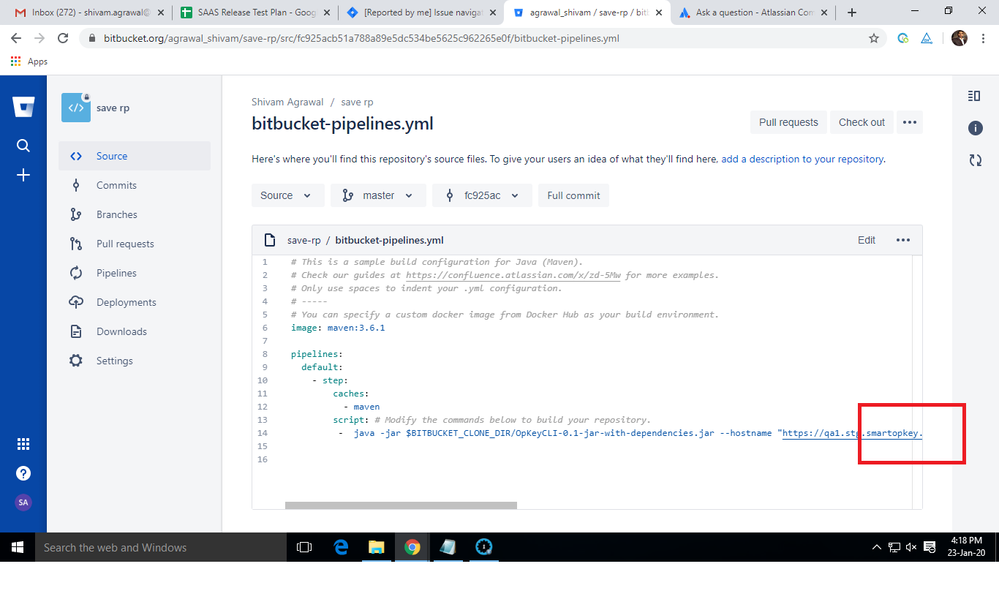The height and width of the screenshot is (594, 999).
Task: Click the Shivam Agrawal breadcrumb link
Action: pos(287,102)
